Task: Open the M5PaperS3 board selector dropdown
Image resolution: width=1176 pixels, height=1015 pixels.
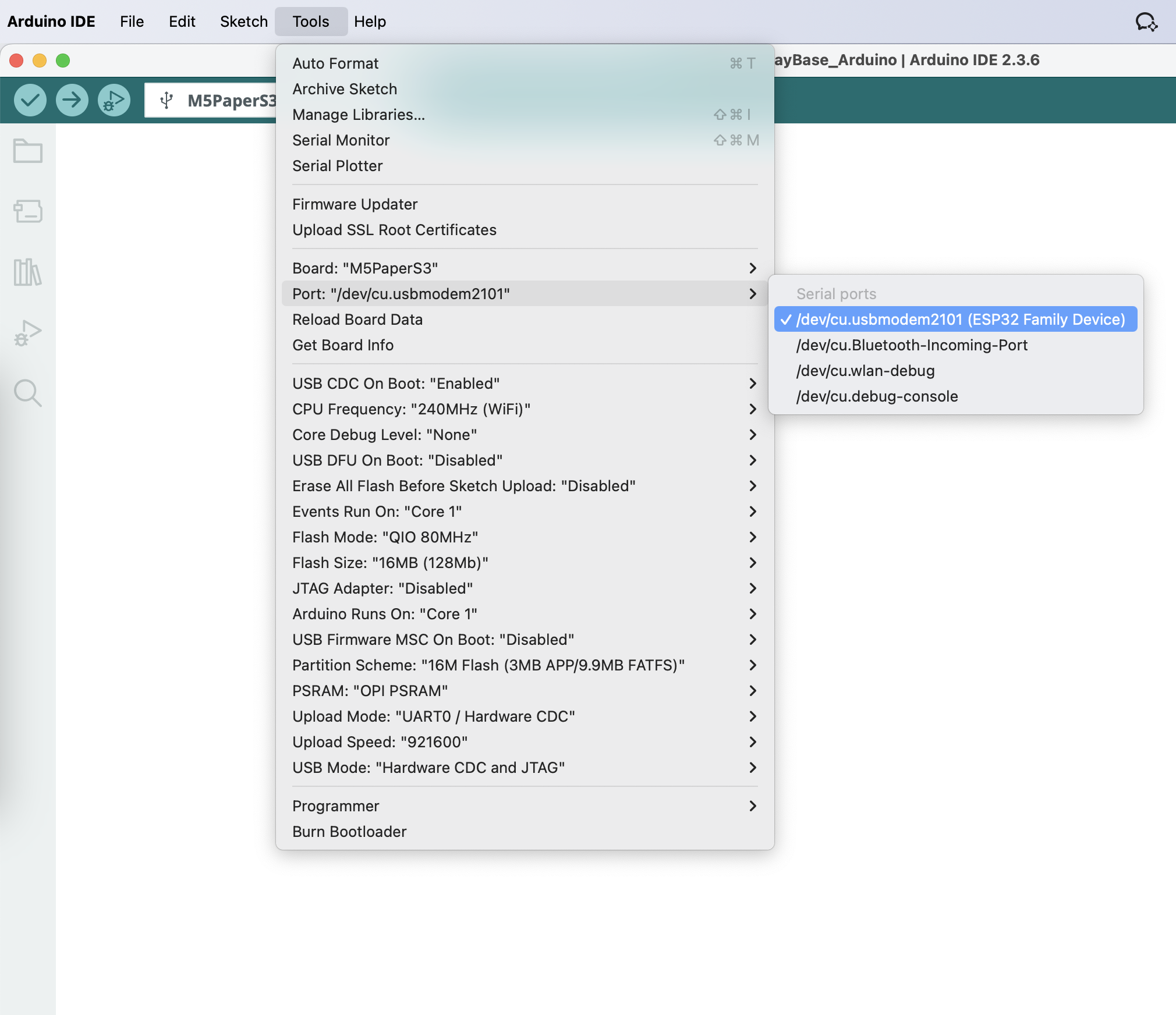Action: 211,100
